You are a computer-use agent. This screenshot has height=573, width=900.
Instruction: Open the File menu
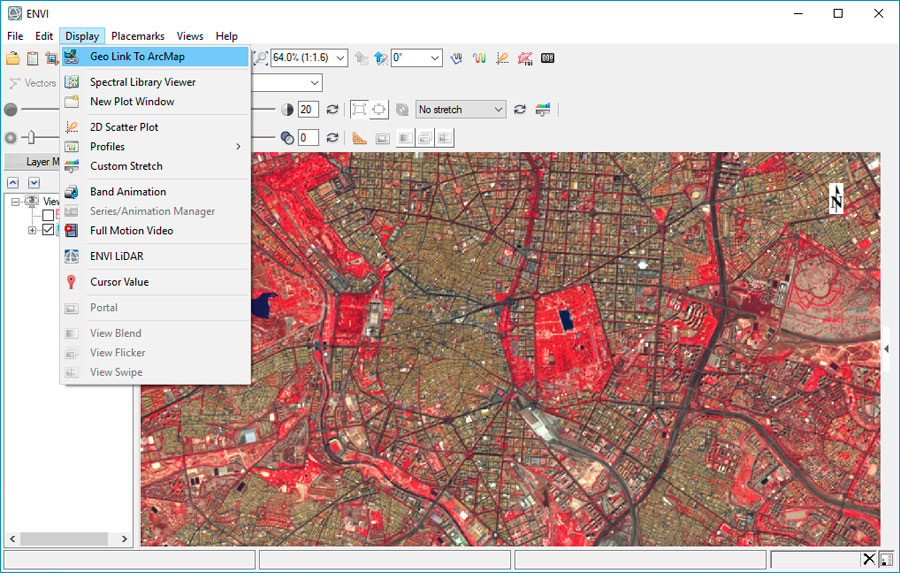pos(15,36)
